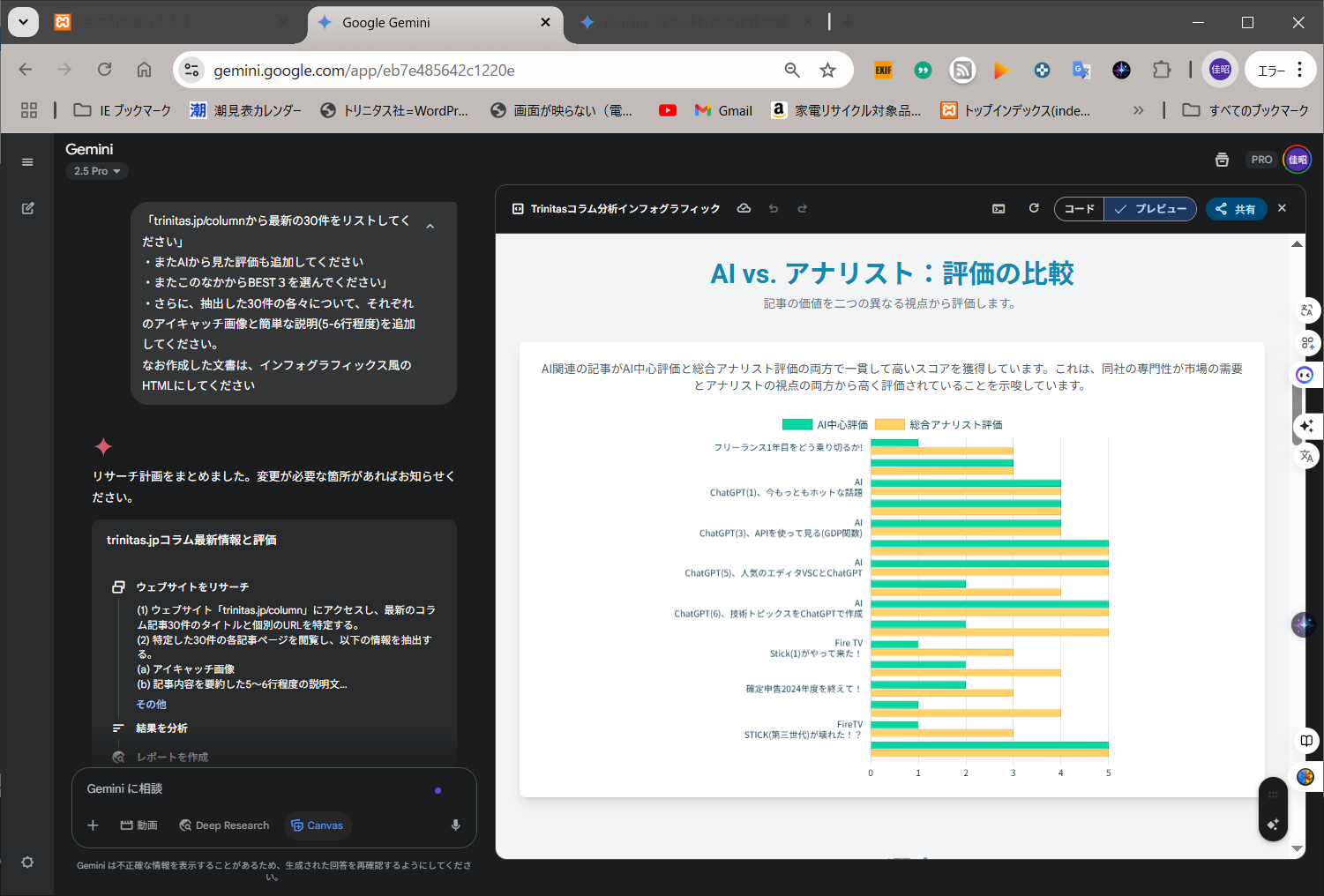Viewport: 1324px width, 896px height.
Task: Redo the canvas change
Action: pyautogui.click(x=803, y=209)
